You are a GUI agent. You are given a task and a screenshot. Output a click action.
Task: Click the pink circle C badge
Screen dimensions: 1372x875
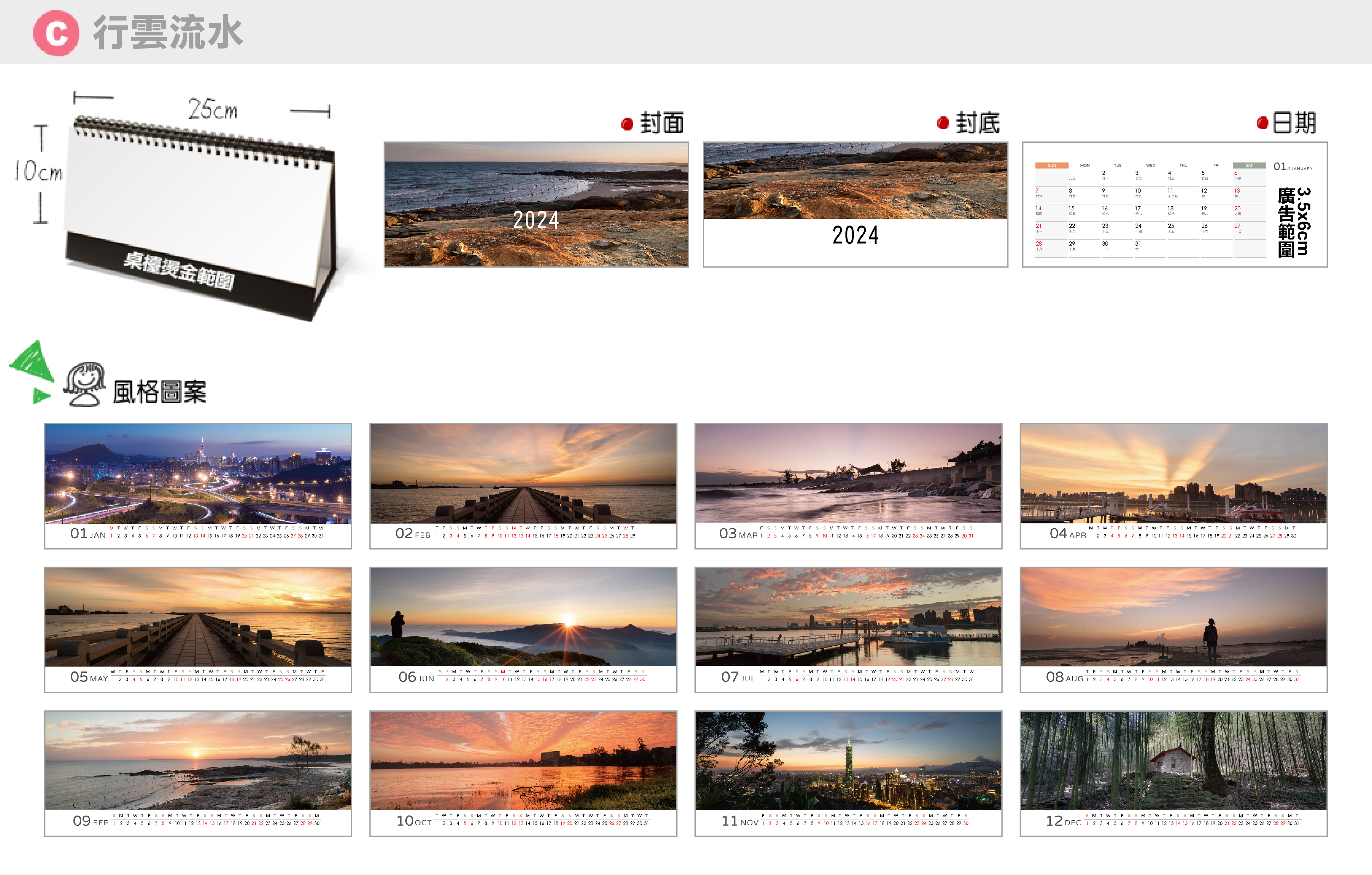(56, 33)
